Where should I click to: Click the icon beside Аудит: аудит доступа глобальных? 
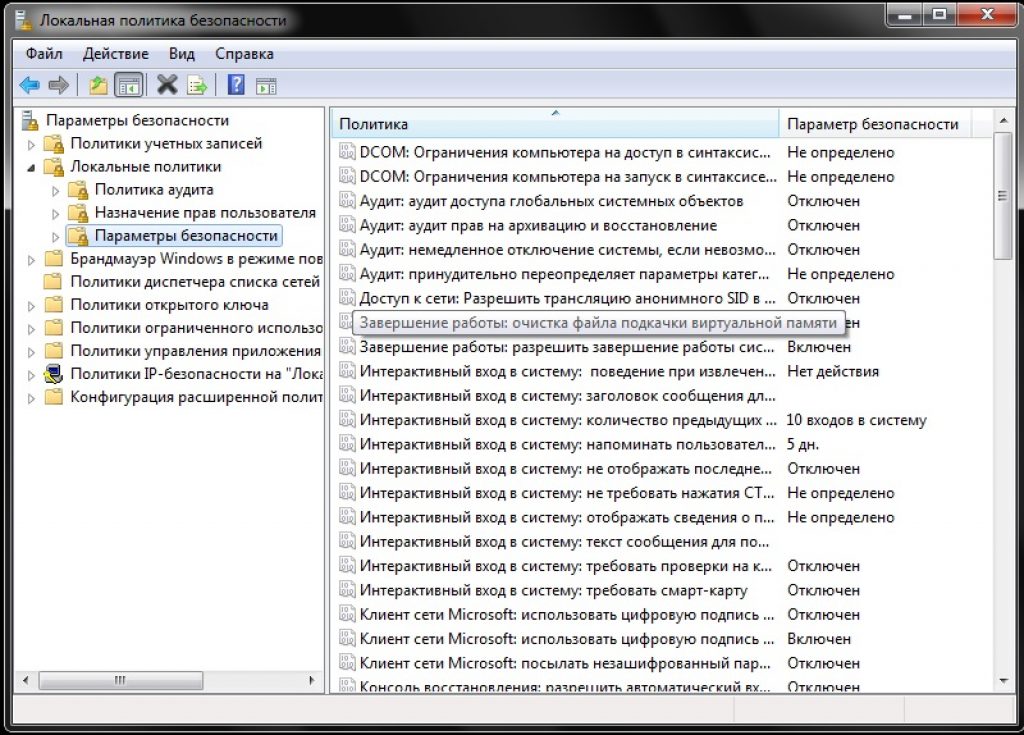click(347, 201)
